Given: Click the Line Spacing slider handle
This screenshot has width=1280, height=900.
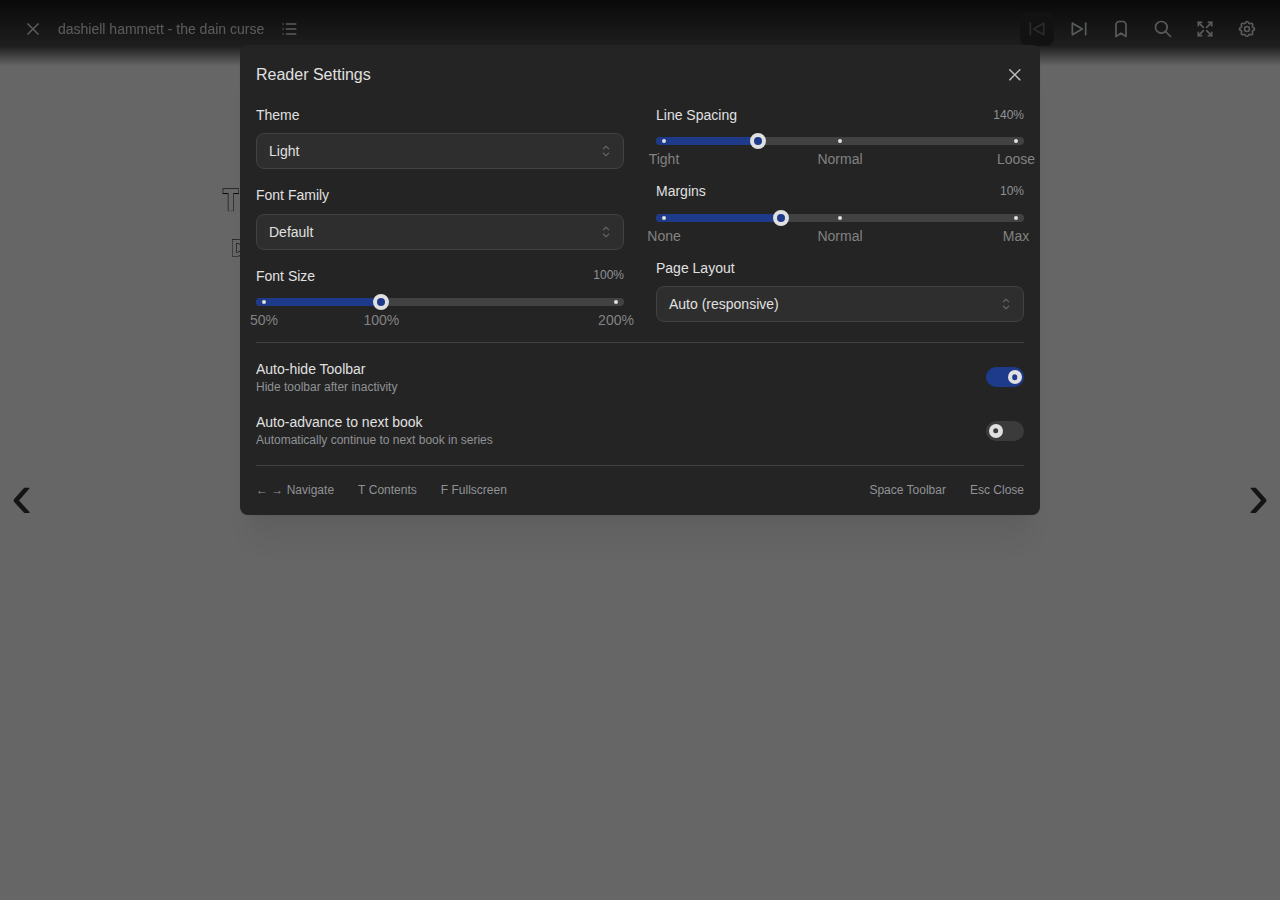Looking at the screenshot, I should 758,141.
